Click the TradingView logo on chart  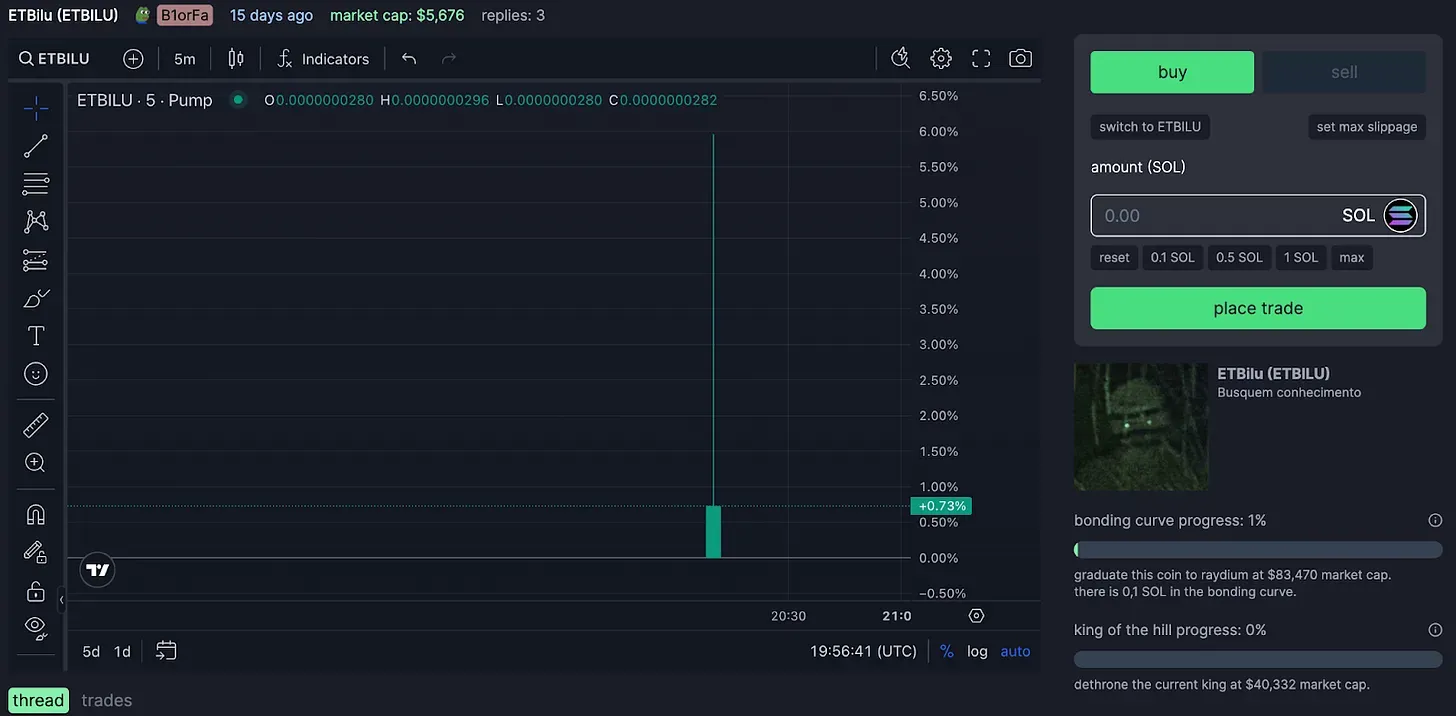(97, 570)
